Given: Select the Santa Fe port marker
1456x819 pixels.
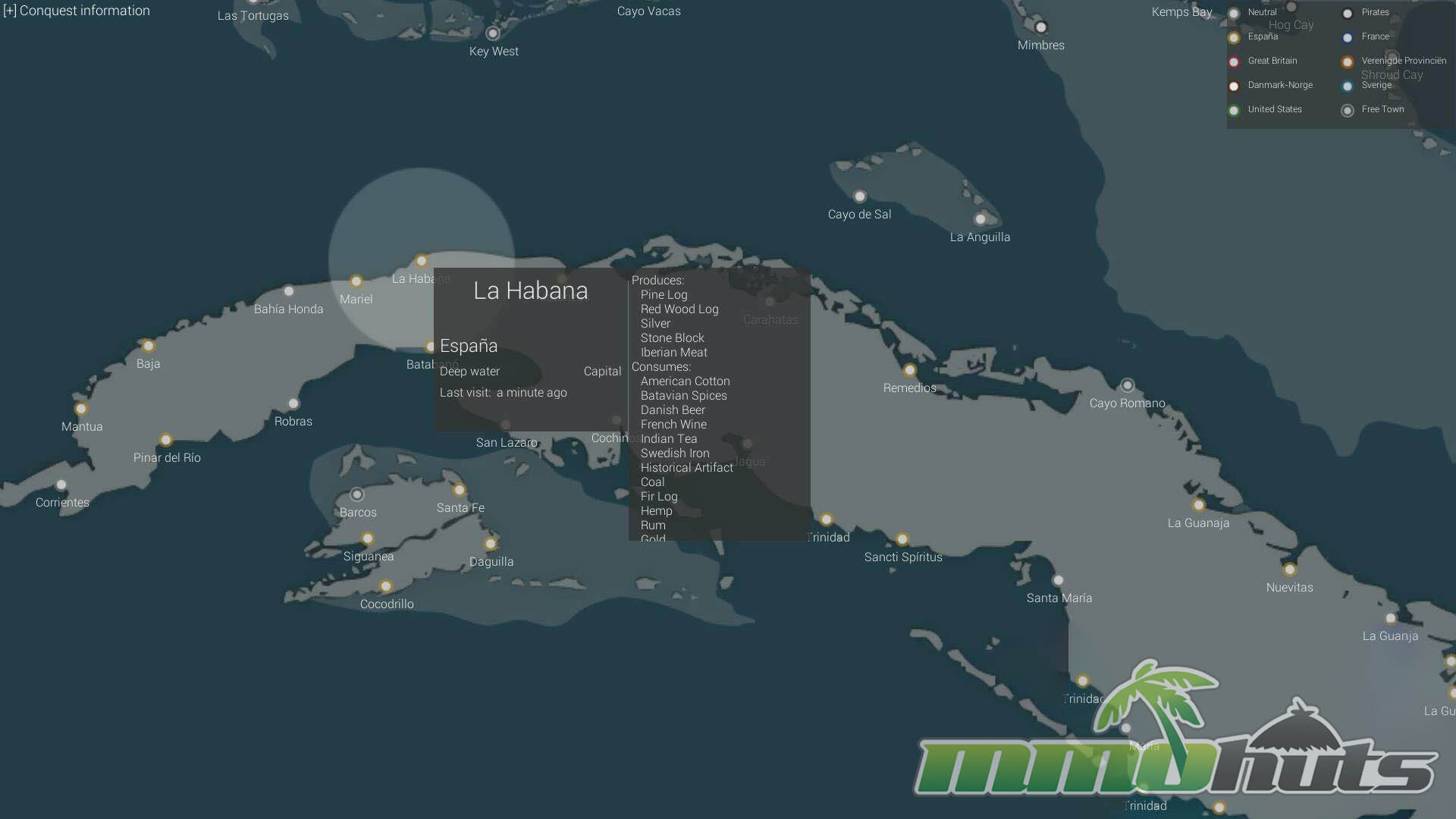Looking at the screenshot, I should tap(460, 490).
